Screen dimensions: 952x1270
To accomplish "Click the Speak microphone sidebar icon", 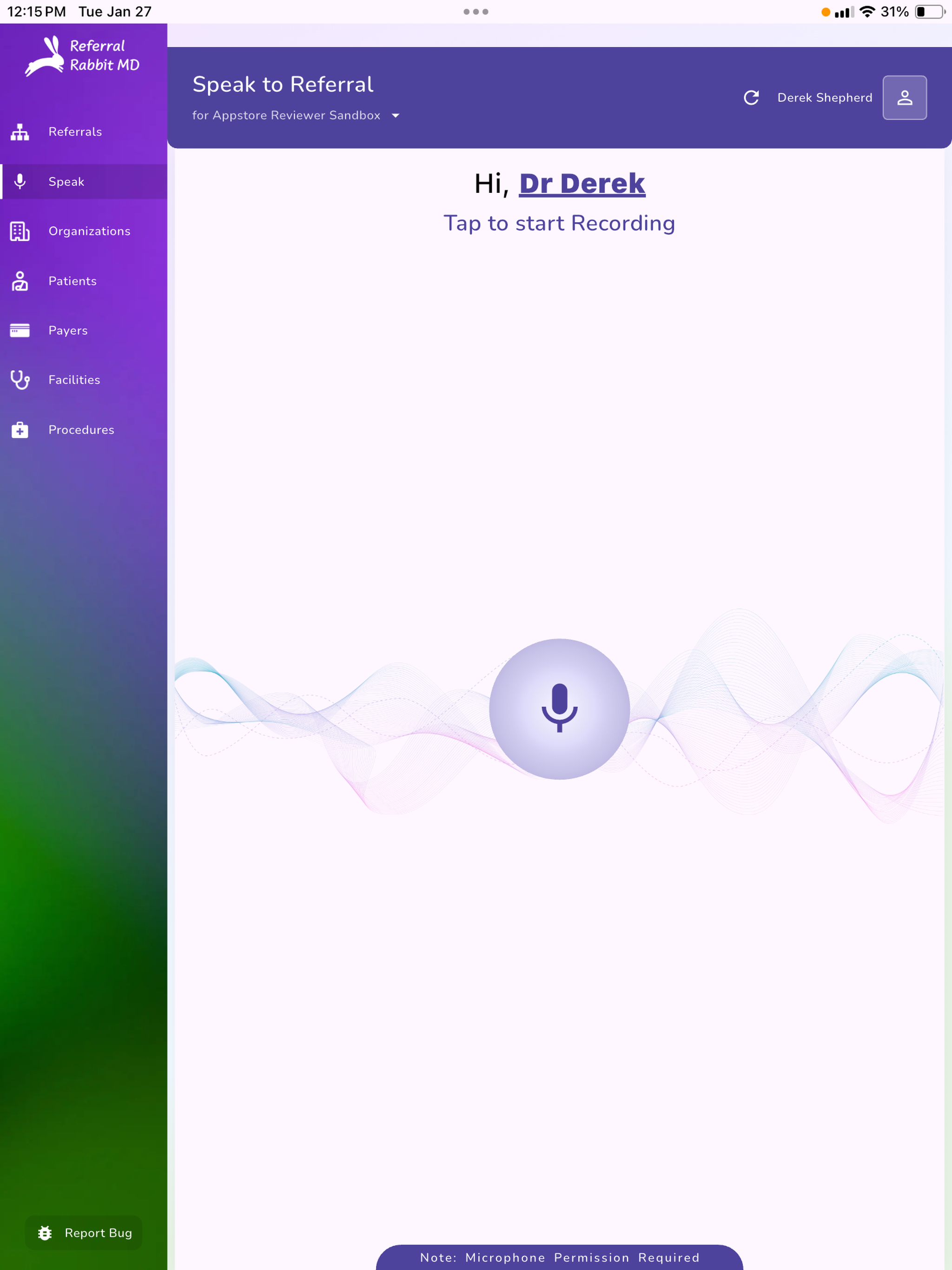I will tap(20, 181).
